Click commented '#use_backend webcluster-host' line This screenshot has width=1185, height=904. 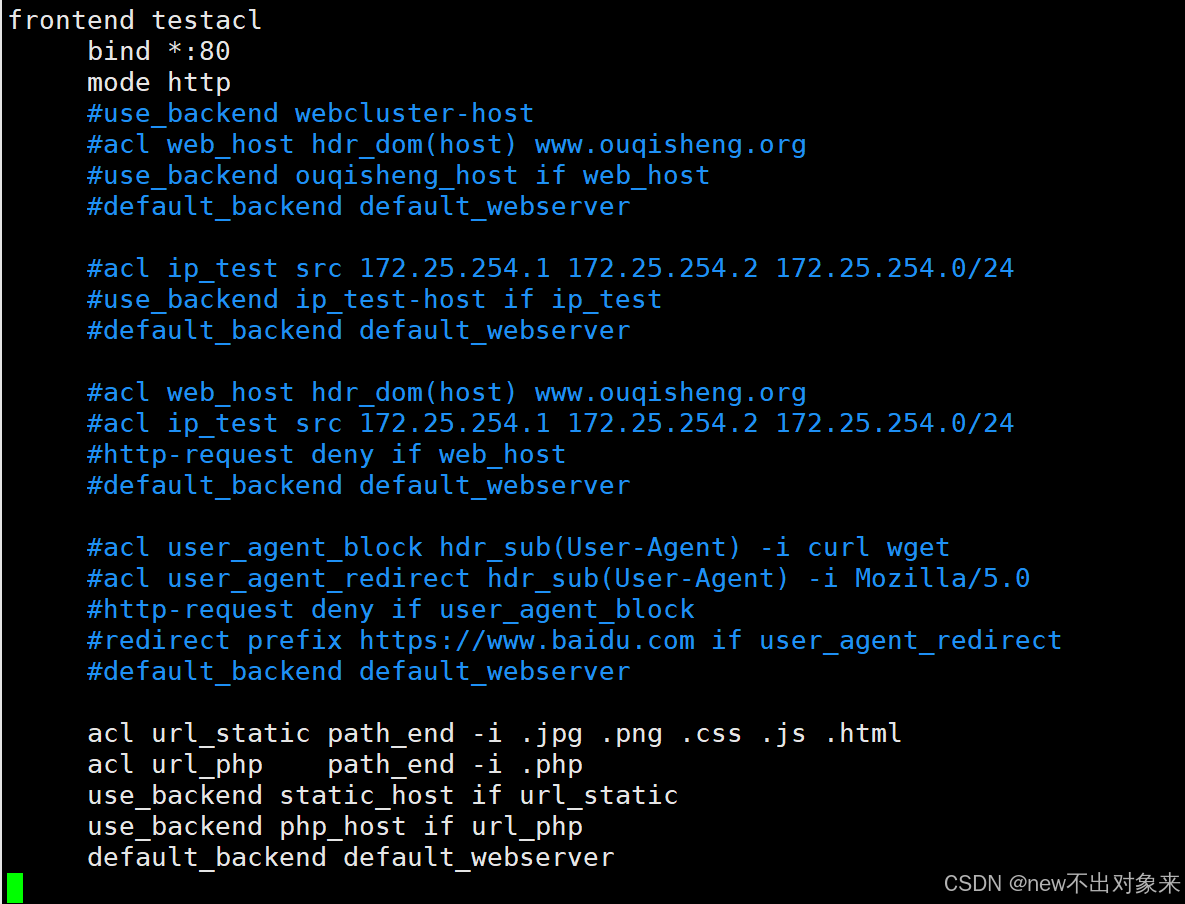(311, 113)
